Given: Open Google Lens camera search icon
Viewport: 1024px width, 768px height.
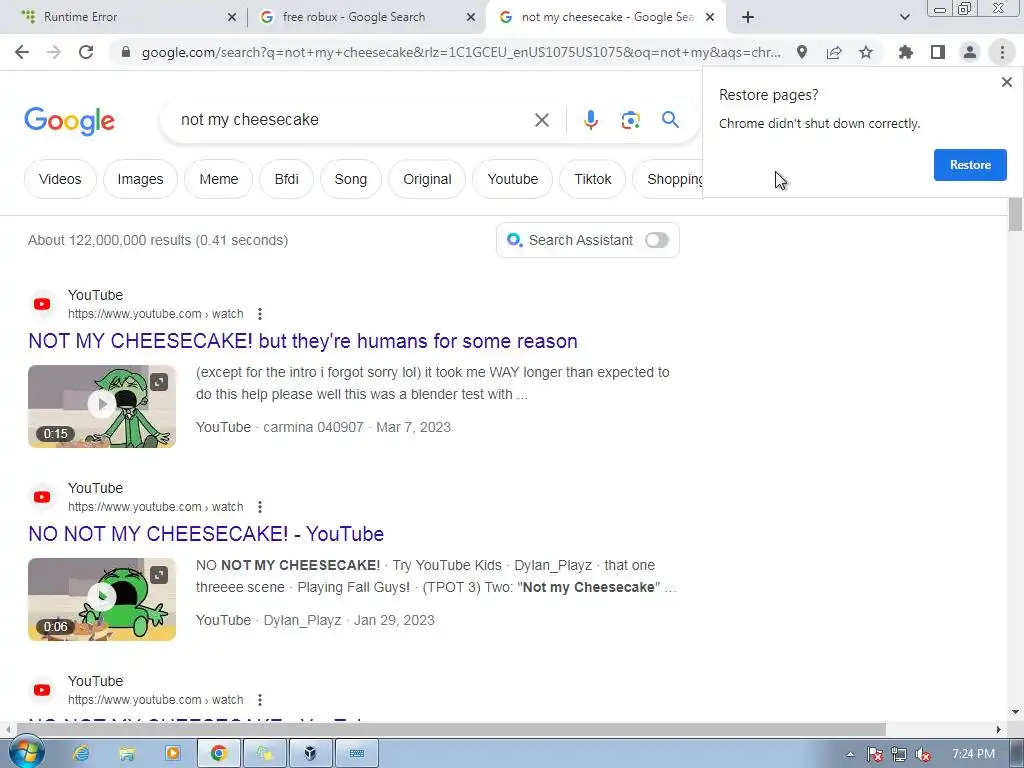Looking at the screenshot, I should coord(630,120).
